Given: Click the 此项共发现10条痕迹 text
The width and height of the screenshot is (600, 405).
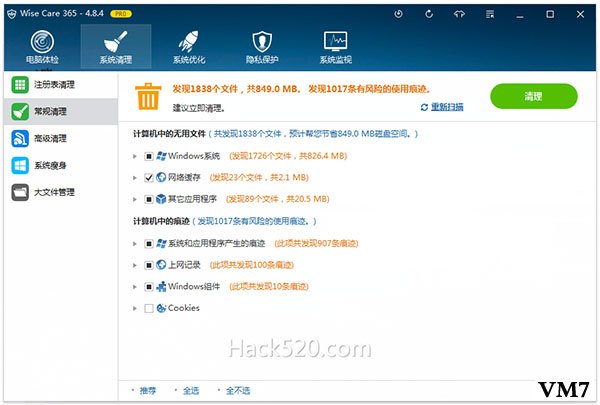Looking at the screenshot, I should point(269,286).
